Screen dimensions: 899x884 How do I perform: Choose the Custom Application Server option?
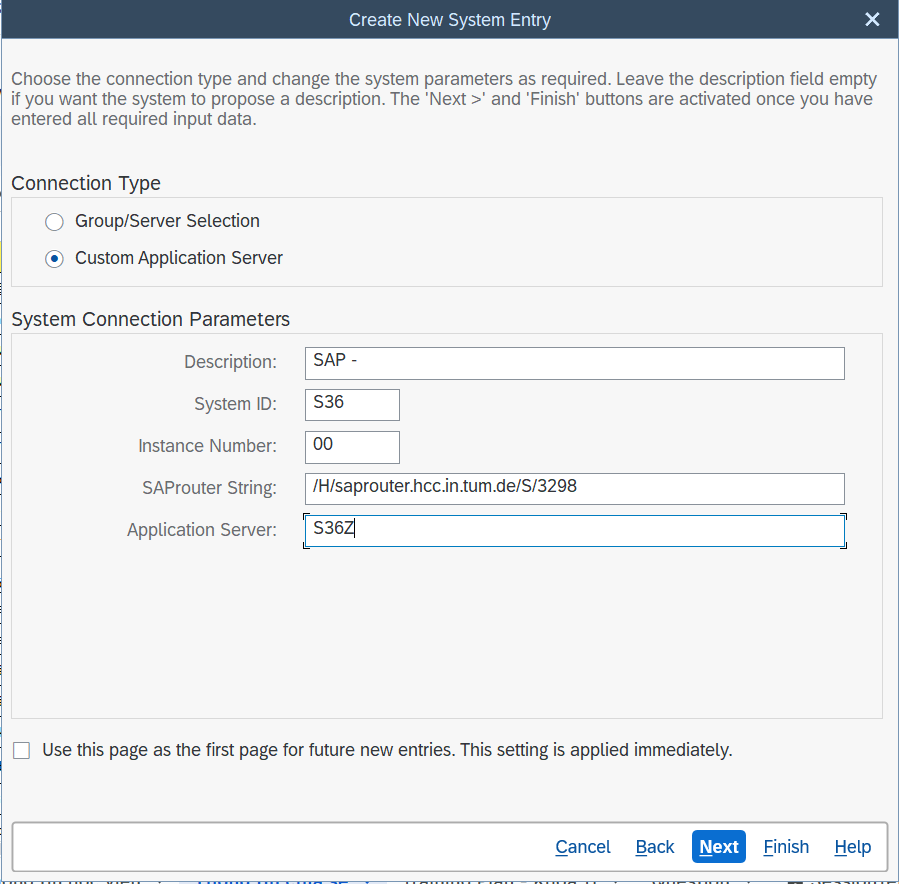(x=55, y=258)
